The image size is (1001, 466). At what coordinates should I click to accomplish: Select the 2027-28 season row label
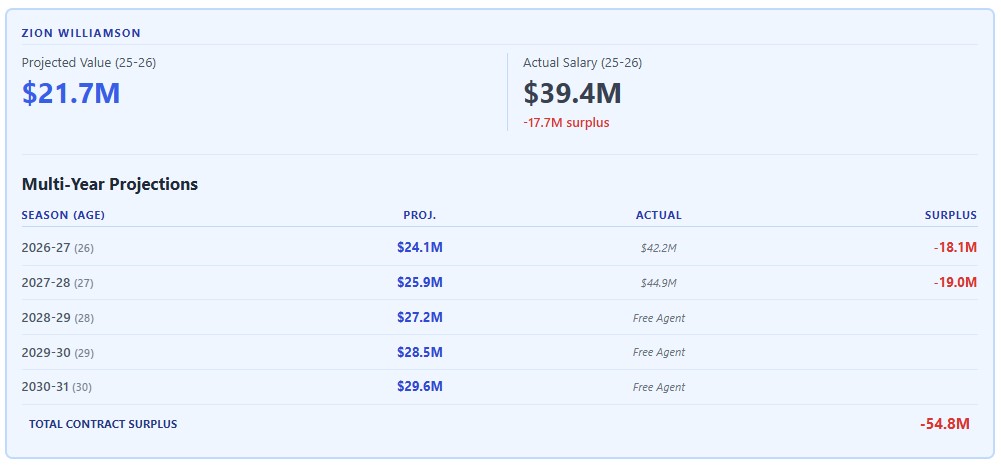pos(57,283)
